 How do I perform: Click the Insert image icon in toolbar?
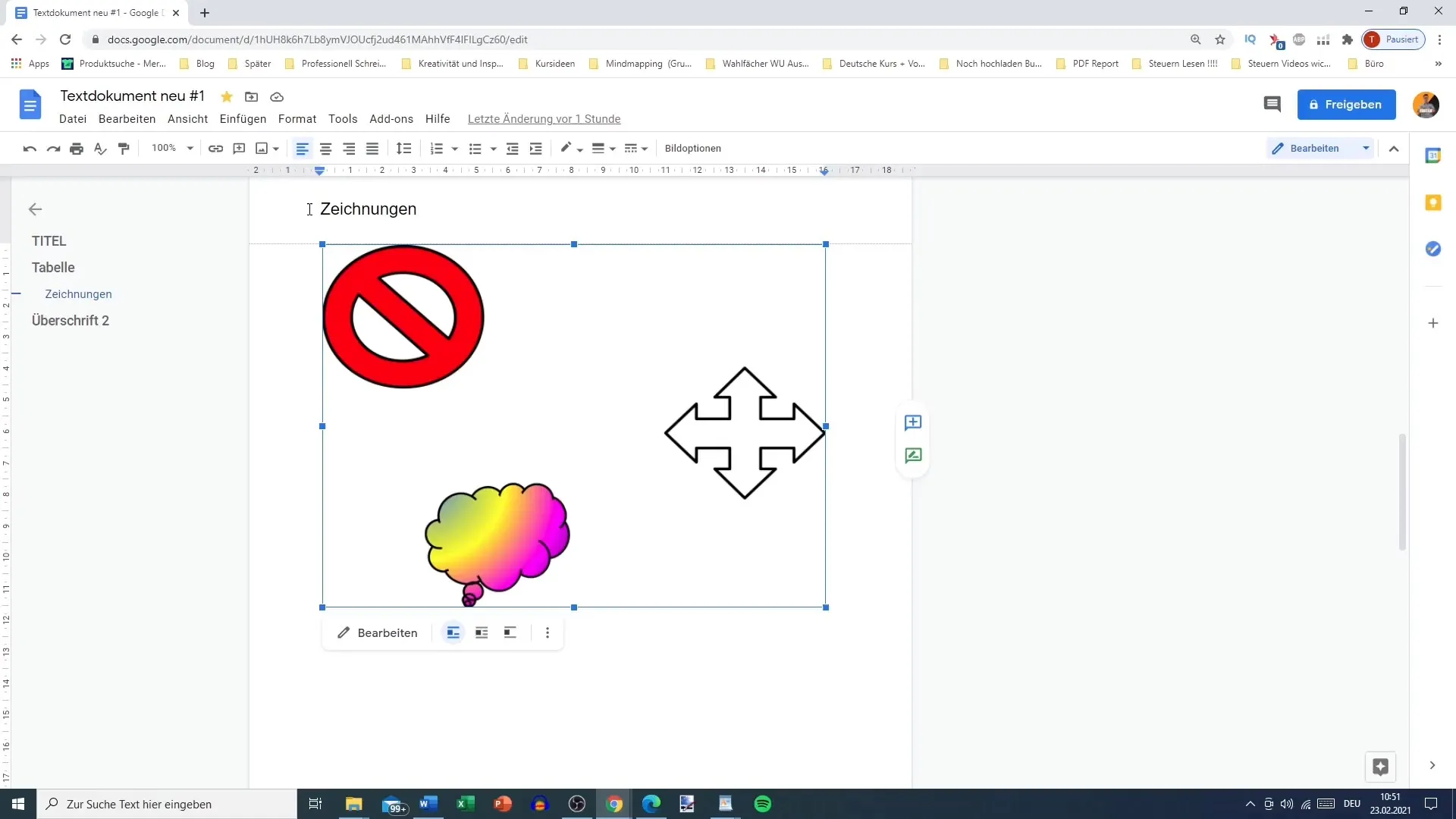(x=262, y=149)
